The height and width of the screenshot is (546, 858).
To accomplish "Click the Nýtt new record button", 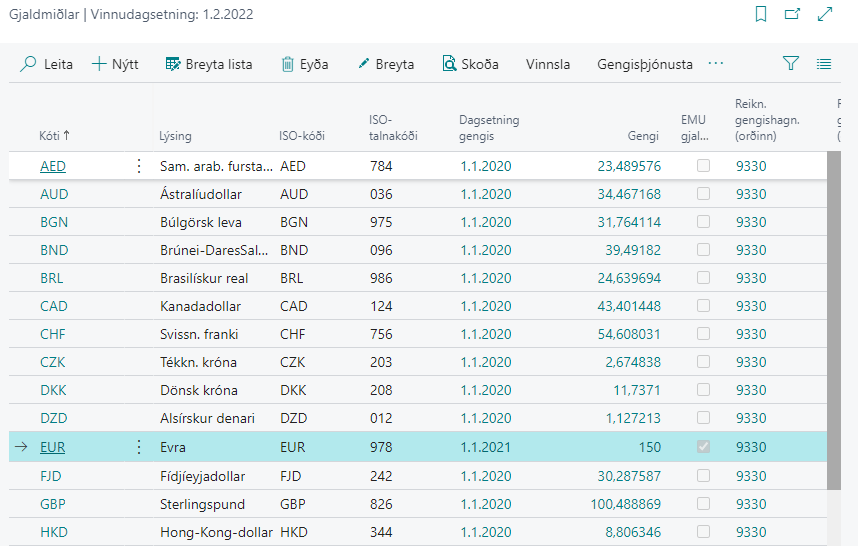I will [x=115, y=64].
